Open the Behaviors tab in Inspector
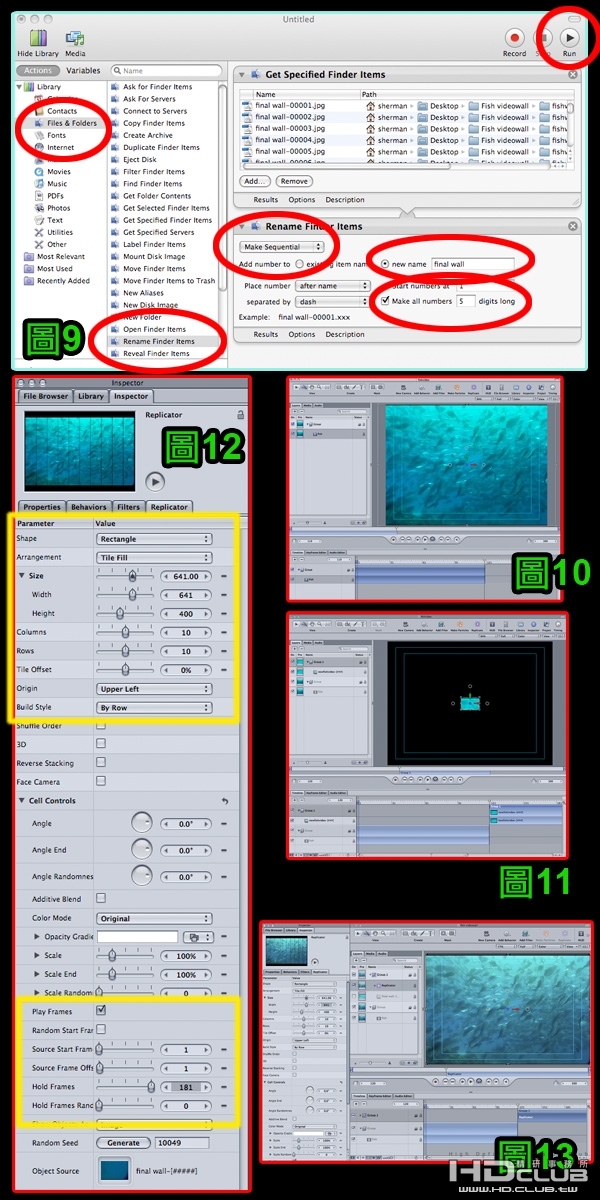 tap(89, 507)
